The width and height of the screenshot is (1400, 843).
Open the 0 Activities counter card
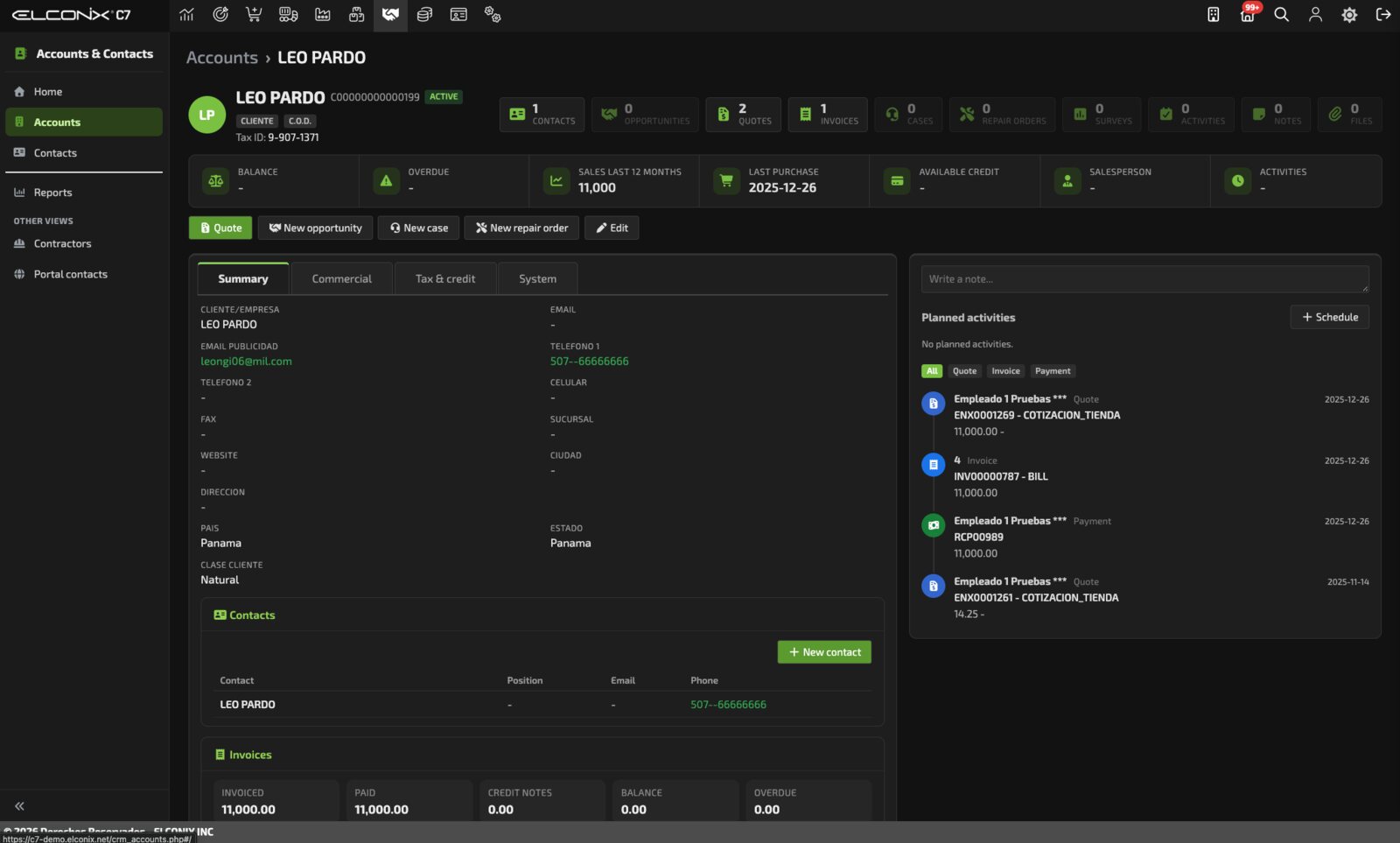[1191, 115]
